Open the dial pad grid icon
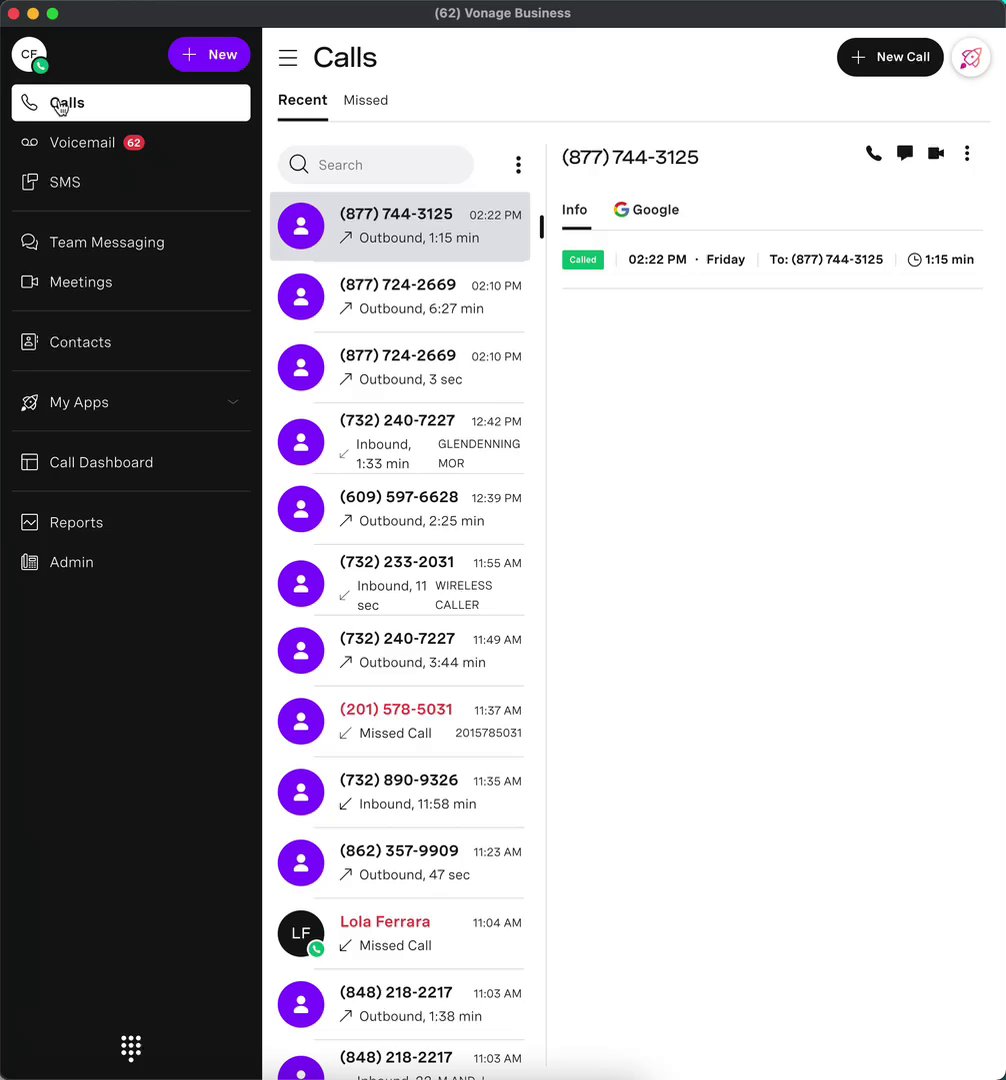The width and height of the screenshot is (1006, 1080). tap(131, 1048)
